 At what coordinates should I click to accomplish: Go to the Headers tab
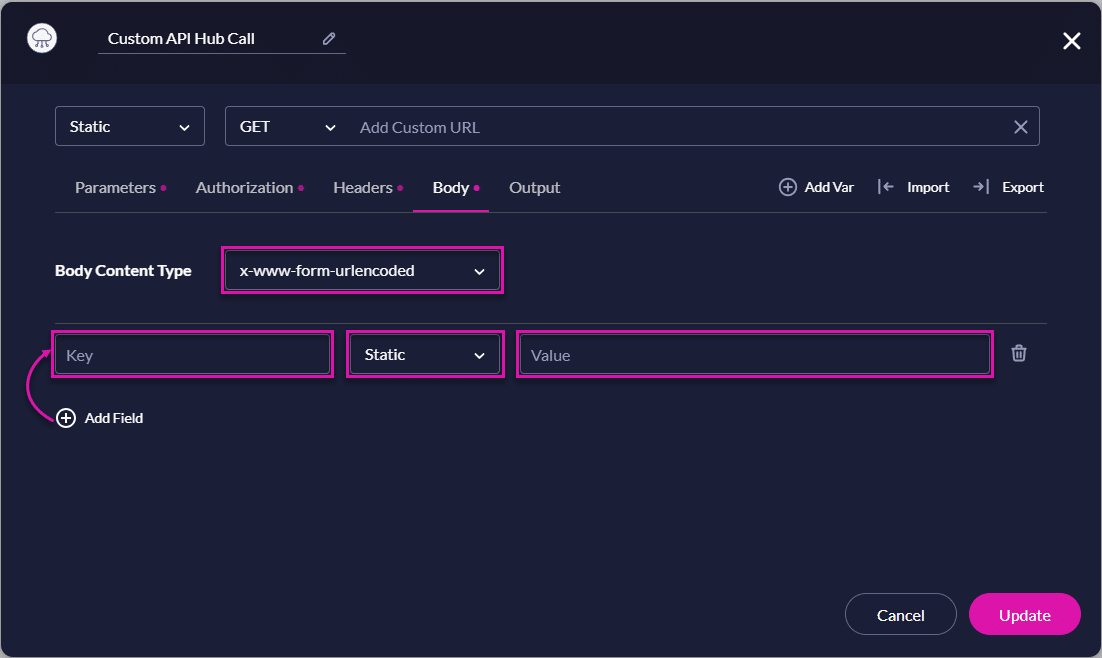click(362, 188)
